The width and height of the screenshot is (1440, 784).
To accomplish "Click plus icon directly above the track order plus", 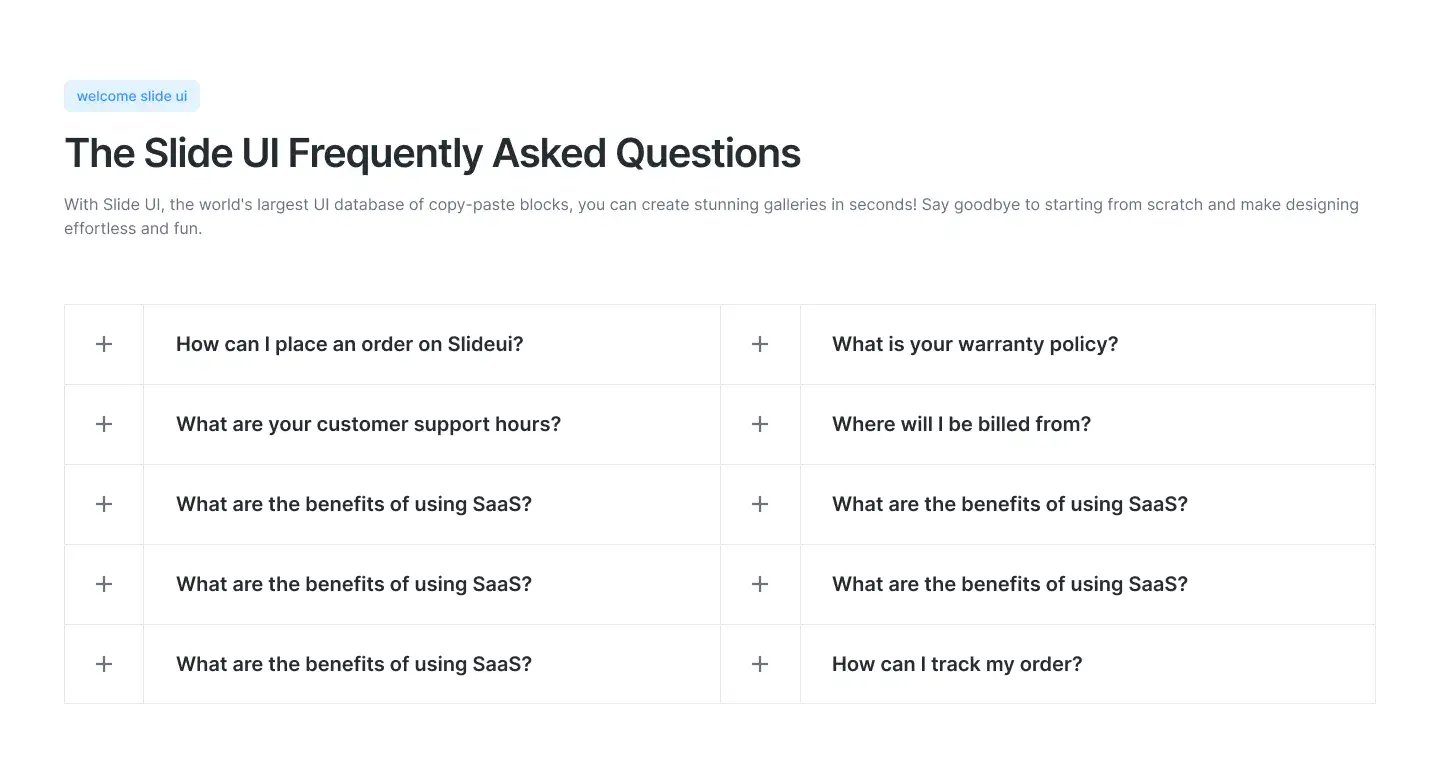I will pos(760,584).
